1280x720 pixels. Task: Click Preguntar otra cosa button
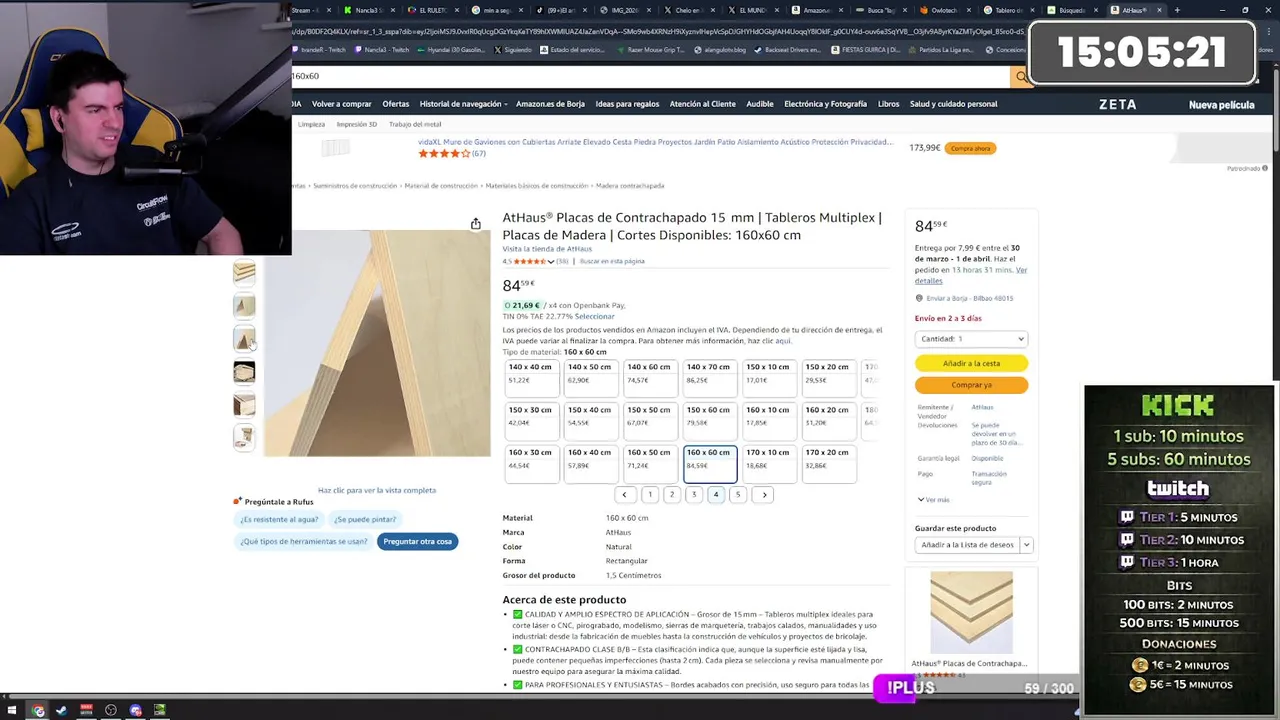pos(418,541)
